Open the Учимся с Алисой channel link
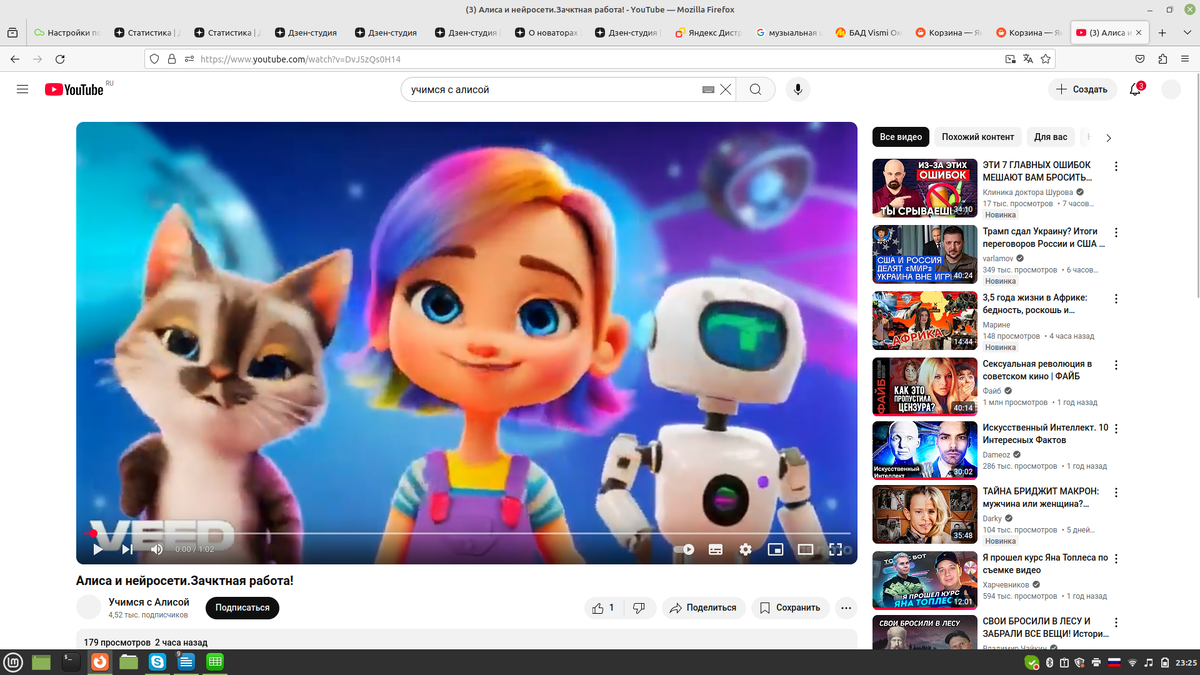Viewport: 1200px width, 675px height. point(149,602)
